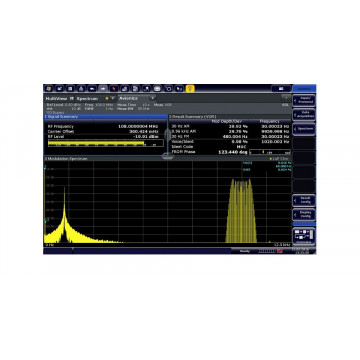Click the Undo arrow icon
Viewport: 360px width, 360px height.
(92, 89)
